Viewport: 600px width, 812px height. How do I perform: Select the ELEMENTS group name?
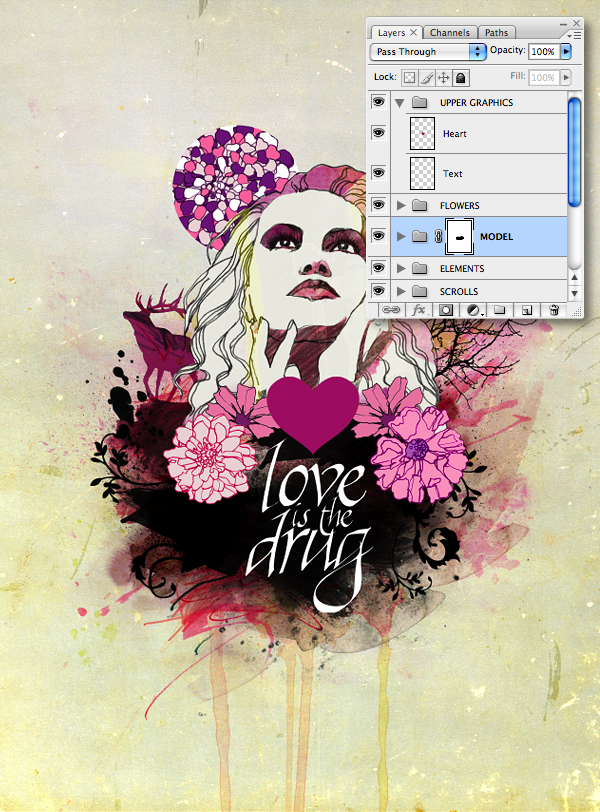click(x=462, y=268)
